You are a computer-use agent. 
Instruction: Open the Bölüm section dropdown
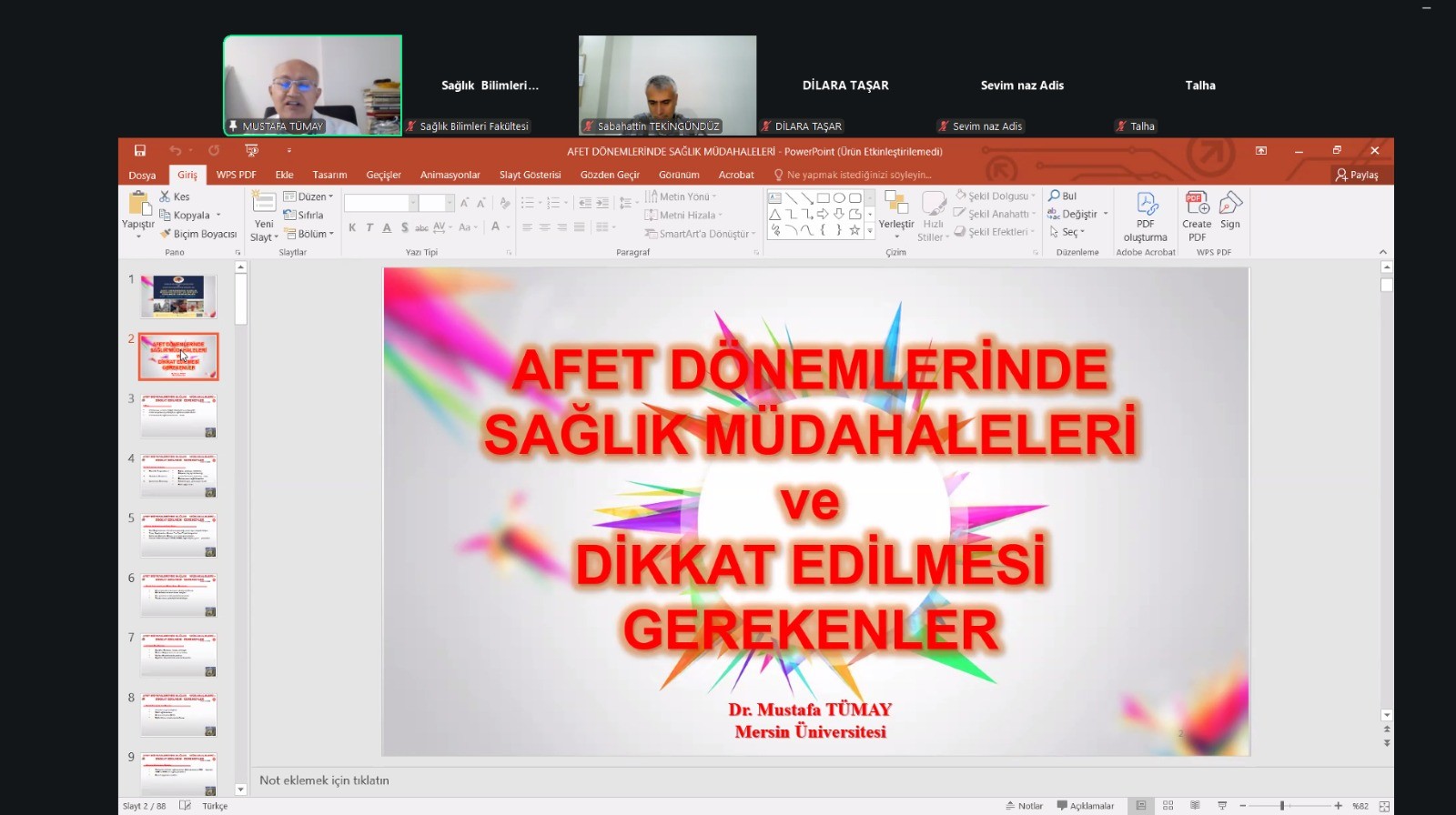pyautogui.click(x=309, y=234)
